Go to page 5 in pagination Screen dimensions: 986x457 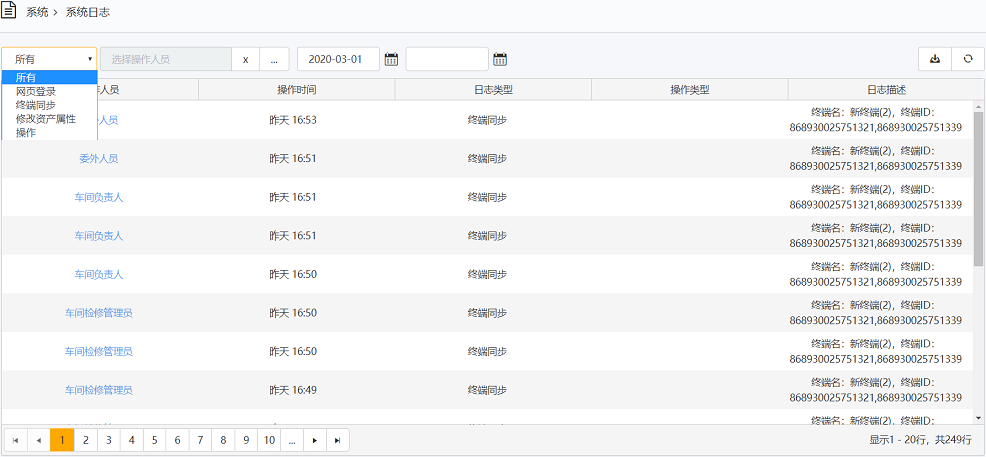[x=154, y=439]
